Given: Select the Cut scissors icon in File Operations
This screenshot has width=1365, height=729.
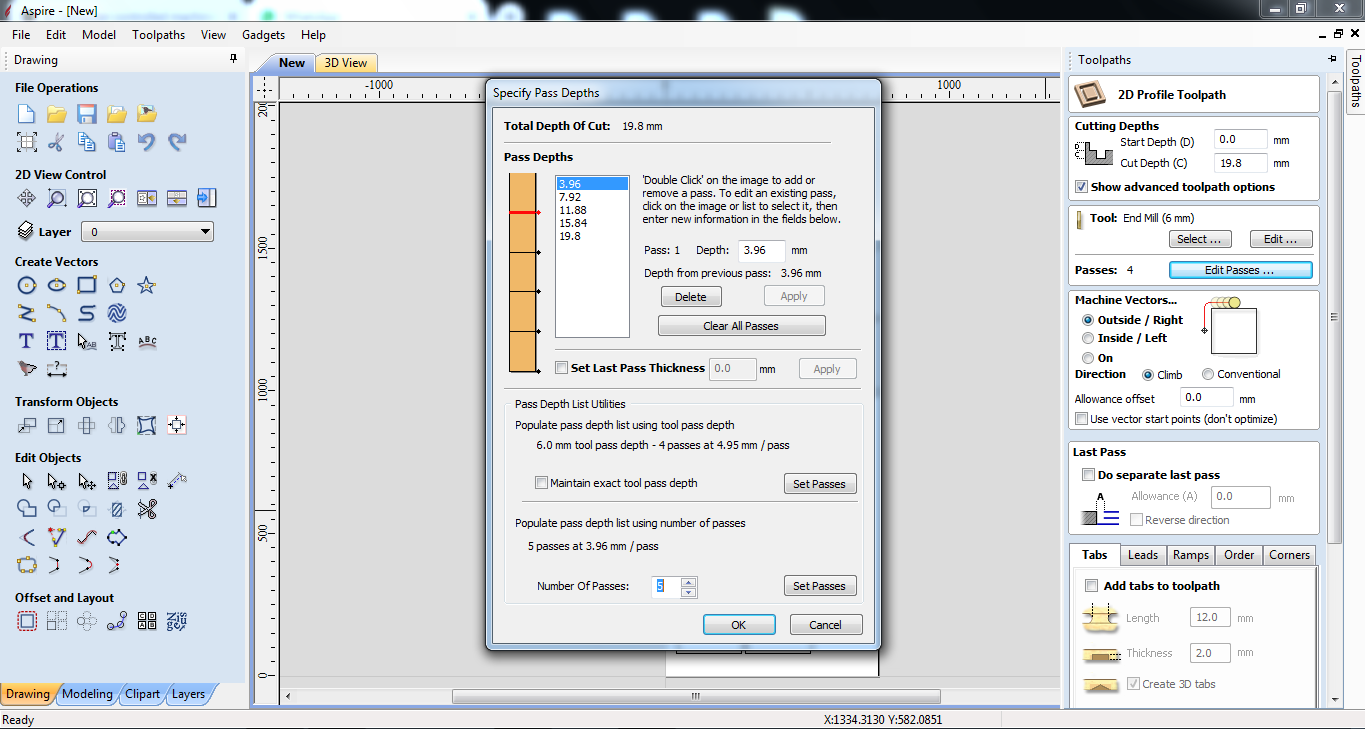Looking at the screenshot, I should pyautogui.click(x=56, y=142).
